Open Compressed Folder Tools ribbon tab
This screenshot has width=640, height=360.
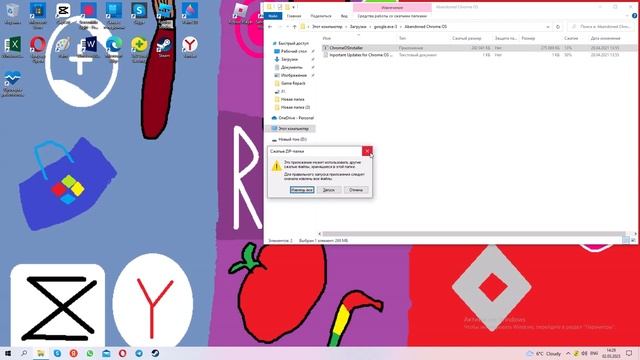tap(392, 16)
